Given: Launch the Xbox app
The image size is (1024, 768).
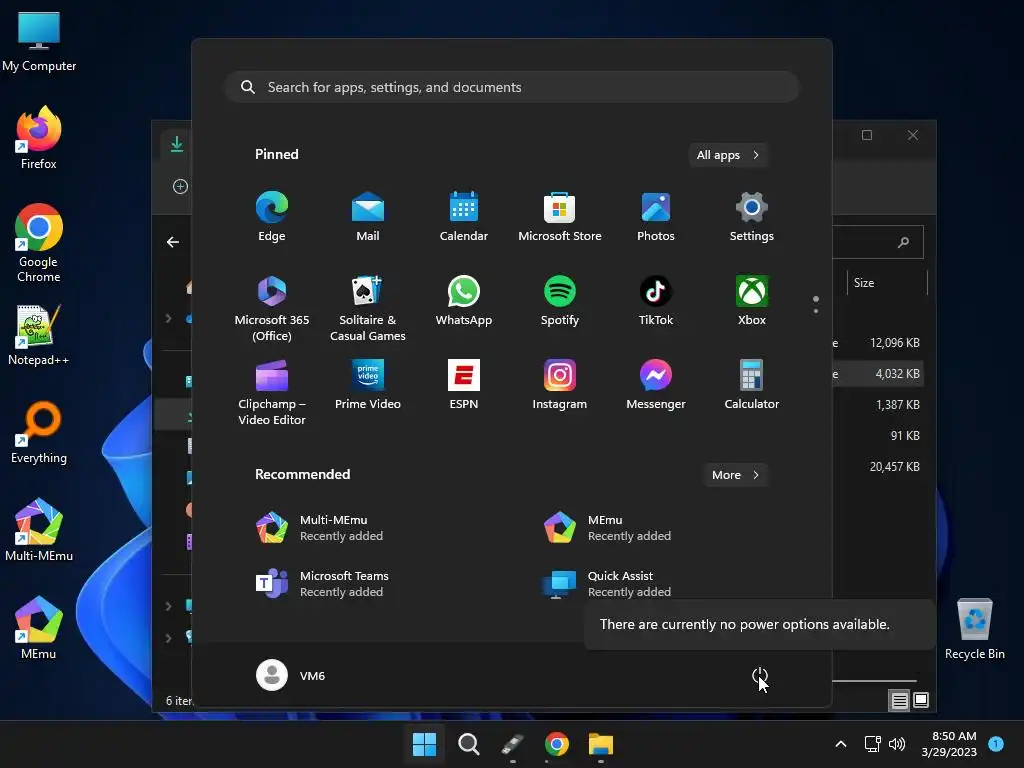Looking at the screenshot, I should pos(752,301).
